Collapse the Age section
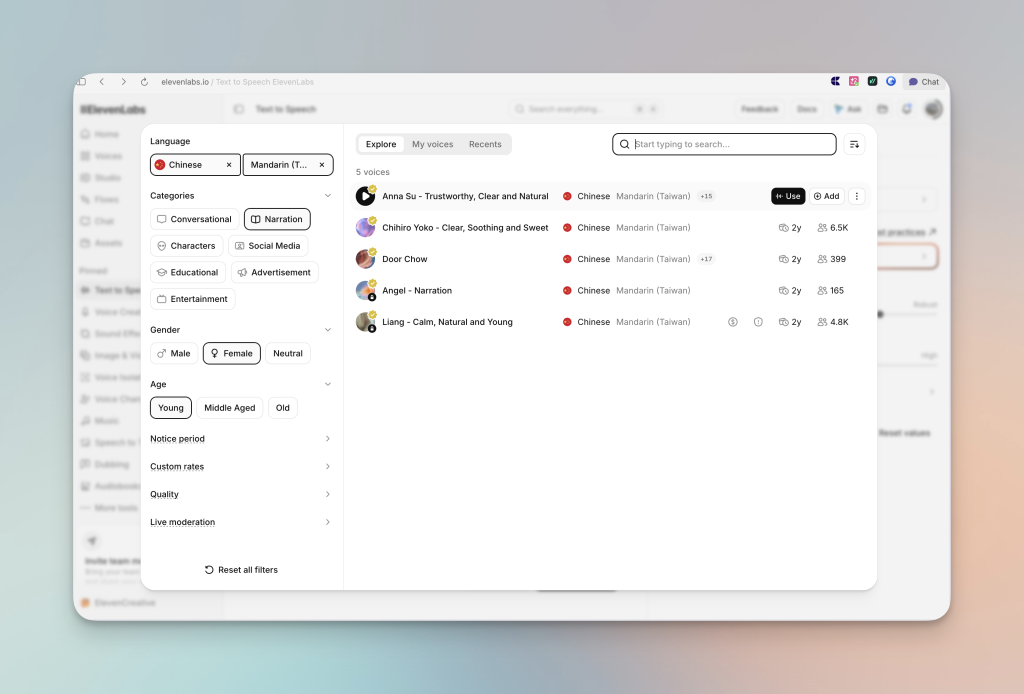Image resolution: width=1024 pixels, height=694 pixels. coord(328,385)
